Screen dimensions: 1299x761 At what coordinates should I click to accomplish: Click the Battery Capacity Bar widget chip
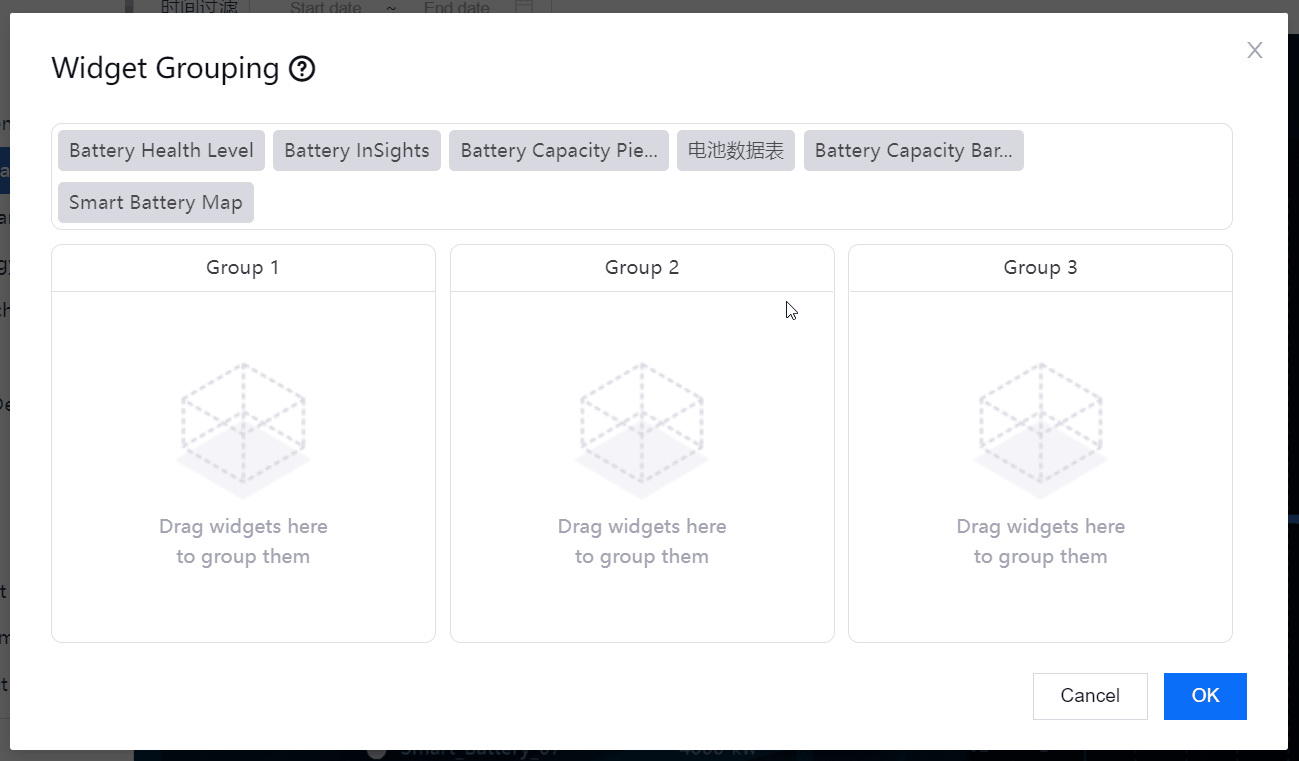(913, 151)
